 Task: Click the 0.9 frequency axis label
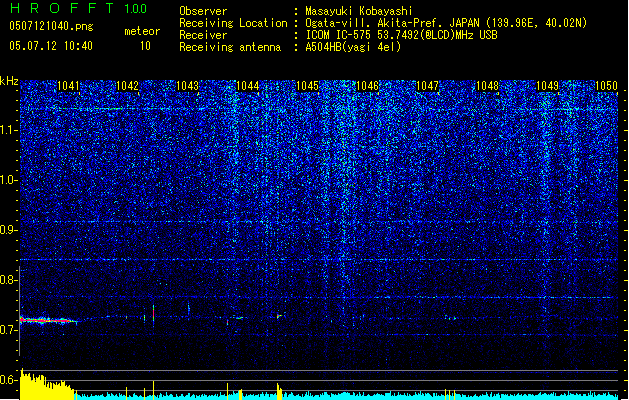8,230
